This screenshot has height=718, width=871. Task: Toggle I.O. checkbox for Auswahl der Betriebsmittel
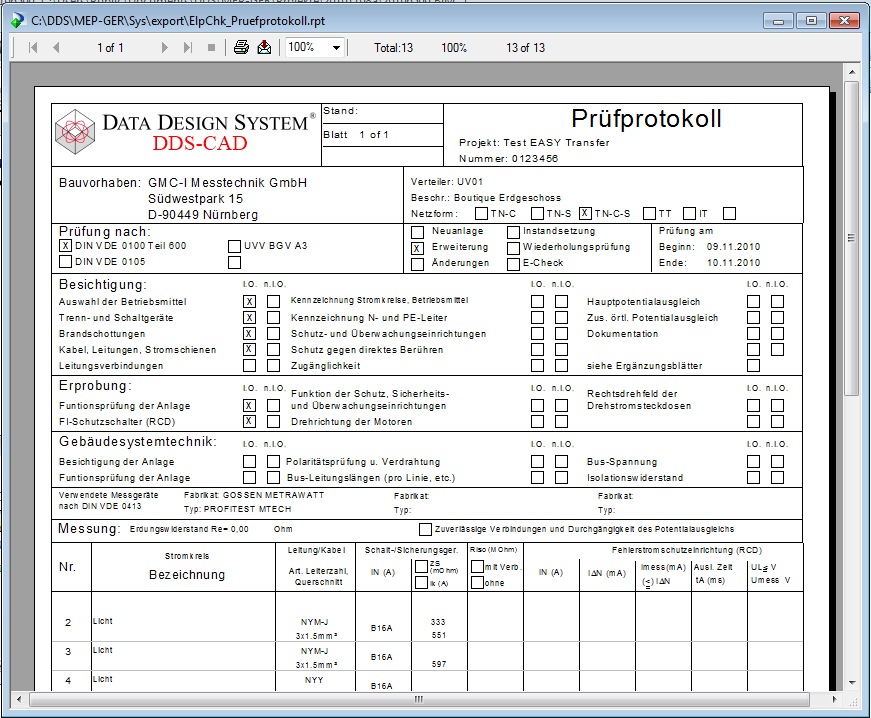point(249,302)
